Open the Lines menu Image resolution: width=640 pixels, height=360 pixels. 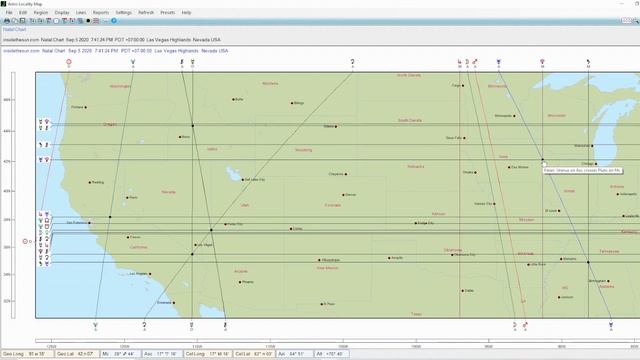(81, 13)
